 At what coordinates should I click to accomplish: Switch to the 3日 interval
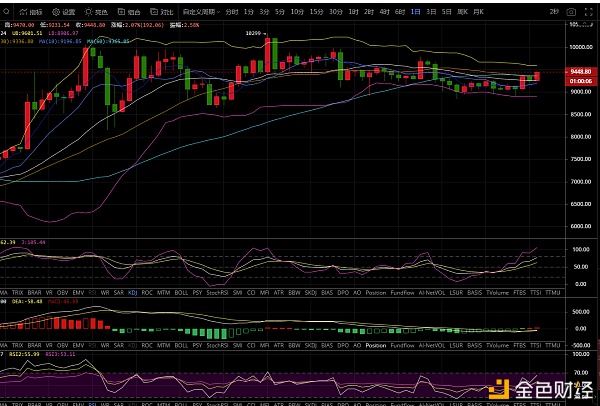click(431, 12)
